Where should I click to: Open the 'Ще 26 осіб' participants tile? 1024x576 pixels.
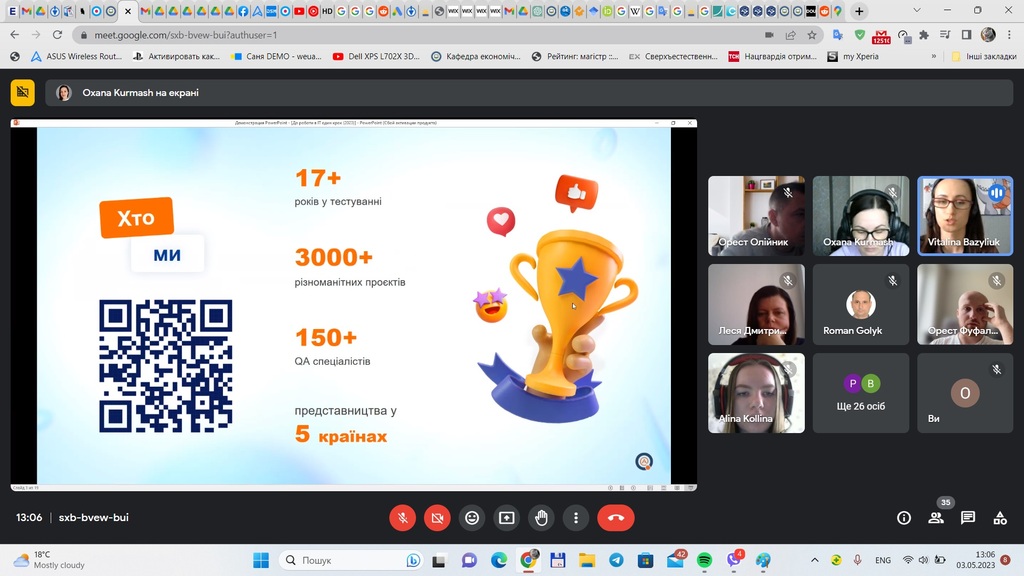(861, 392)
